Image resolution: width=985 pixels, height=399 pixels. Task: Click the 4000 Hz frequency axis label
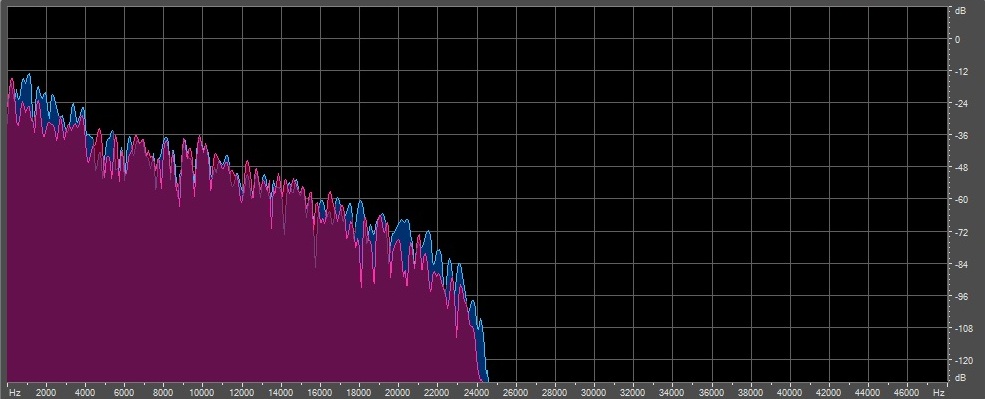coord(85,393)
